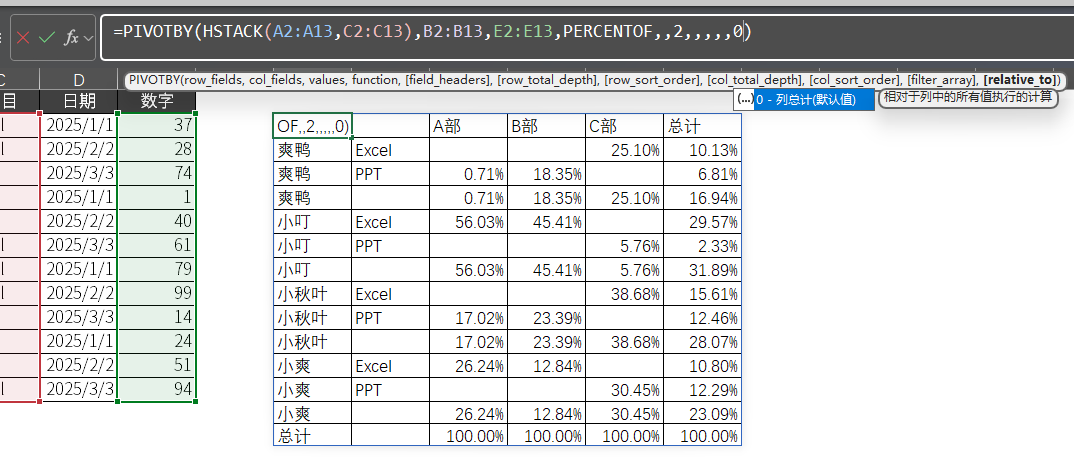Select the A部 pivot column header

point(469,125)
